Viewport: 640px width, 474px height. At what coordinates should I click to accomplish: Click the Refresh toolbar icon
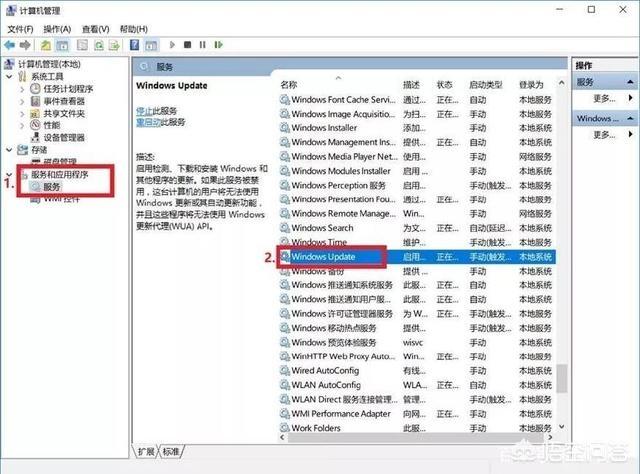tap(99, 45)
